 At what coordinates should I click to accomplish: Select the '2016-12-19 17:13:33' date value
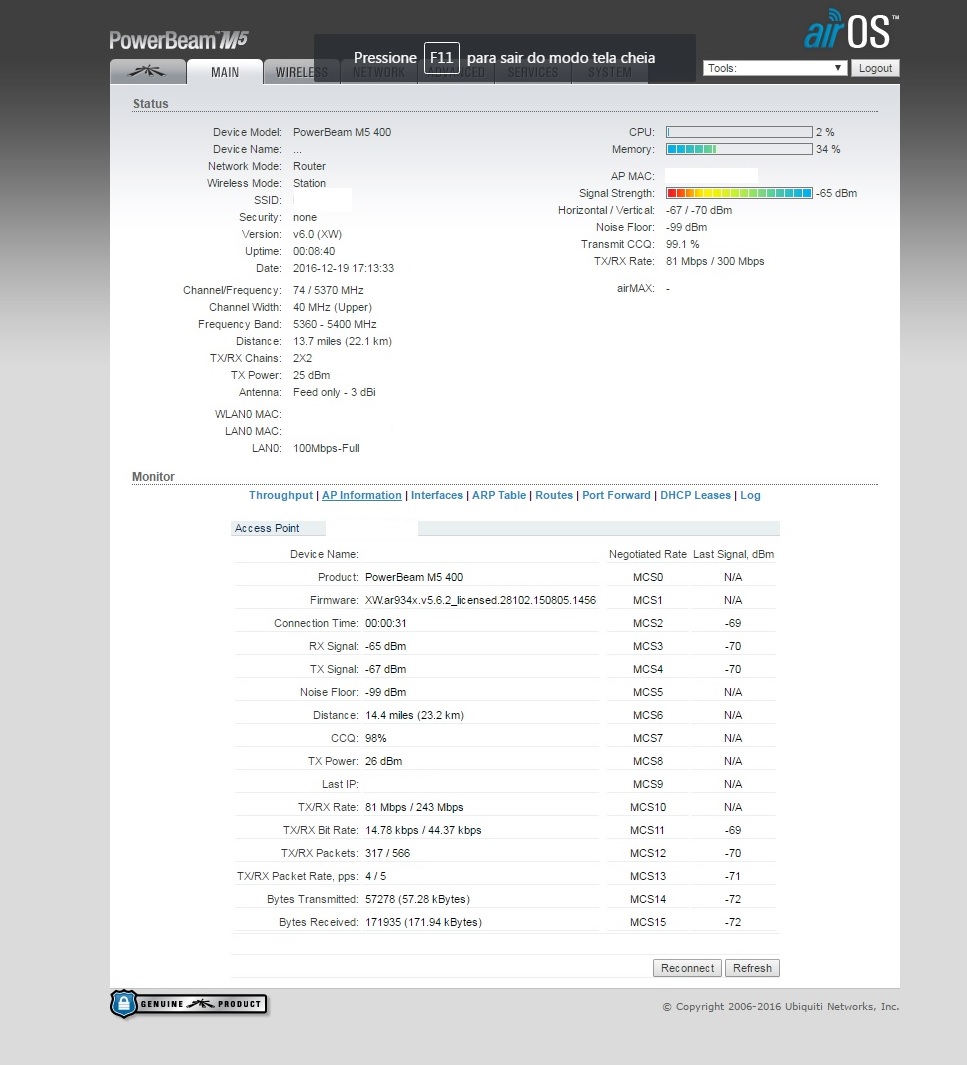click(x=343, y=268)
